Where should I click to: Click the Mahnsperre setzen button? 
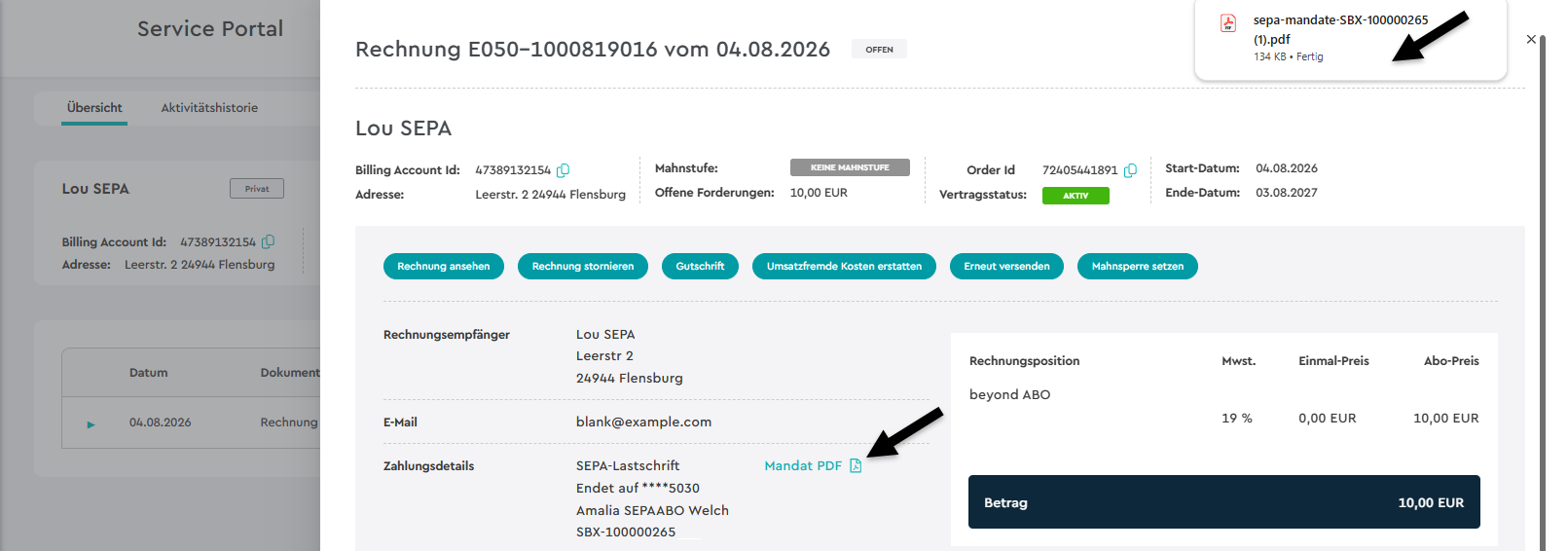[x=1138, y=267]
